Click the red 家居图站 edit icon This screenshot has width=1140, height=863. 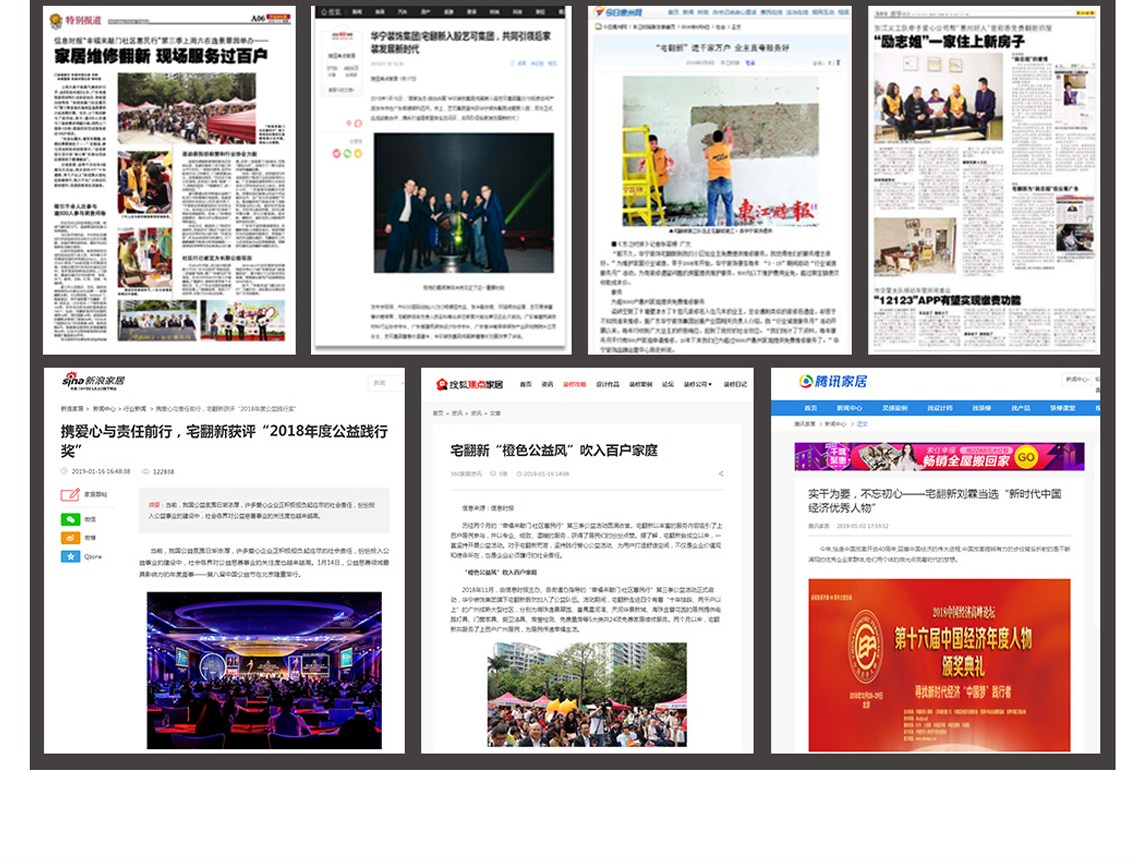pos(69,494)
